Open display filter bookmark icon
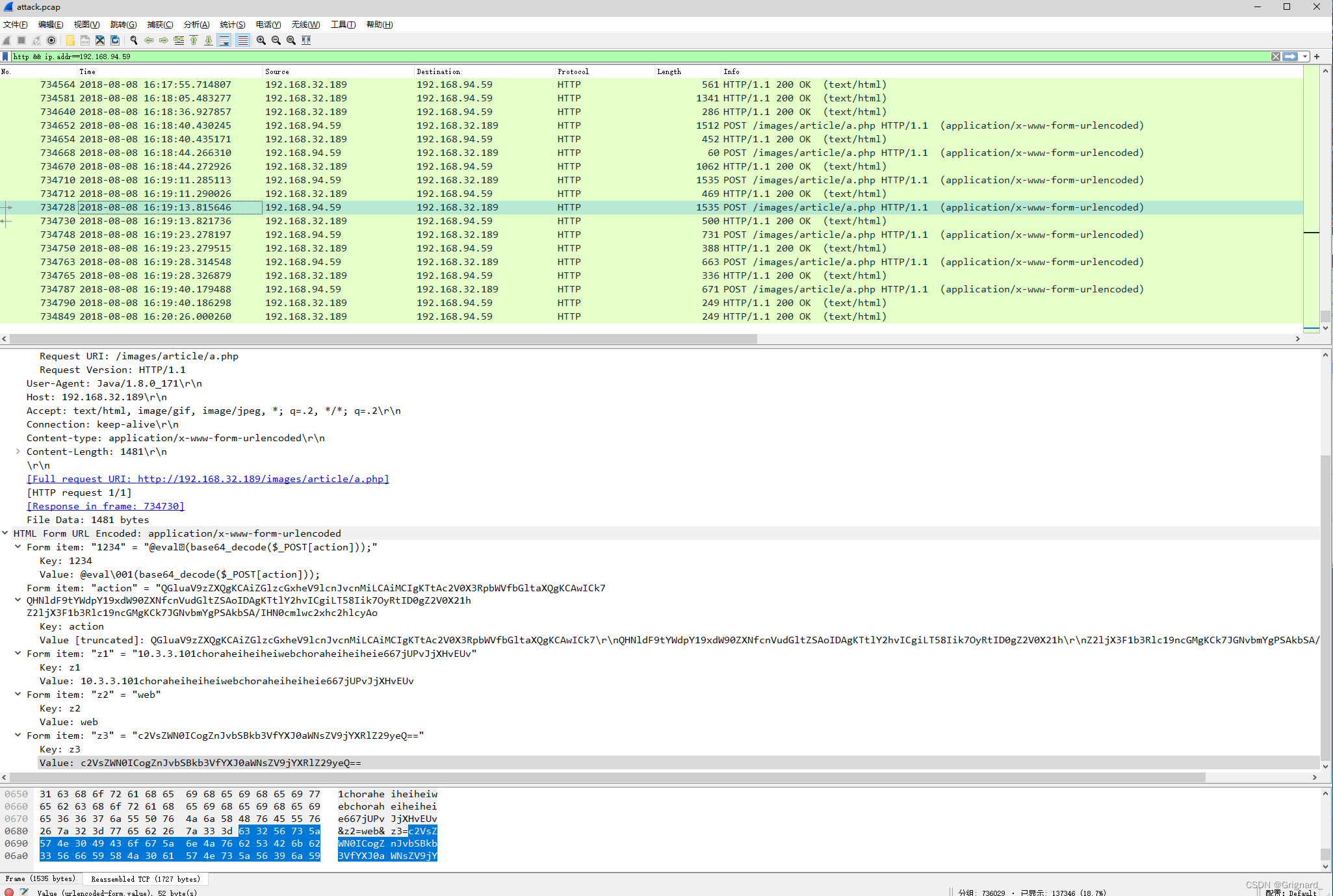The width and height of the screenshot is (1333, 896). 6,57
